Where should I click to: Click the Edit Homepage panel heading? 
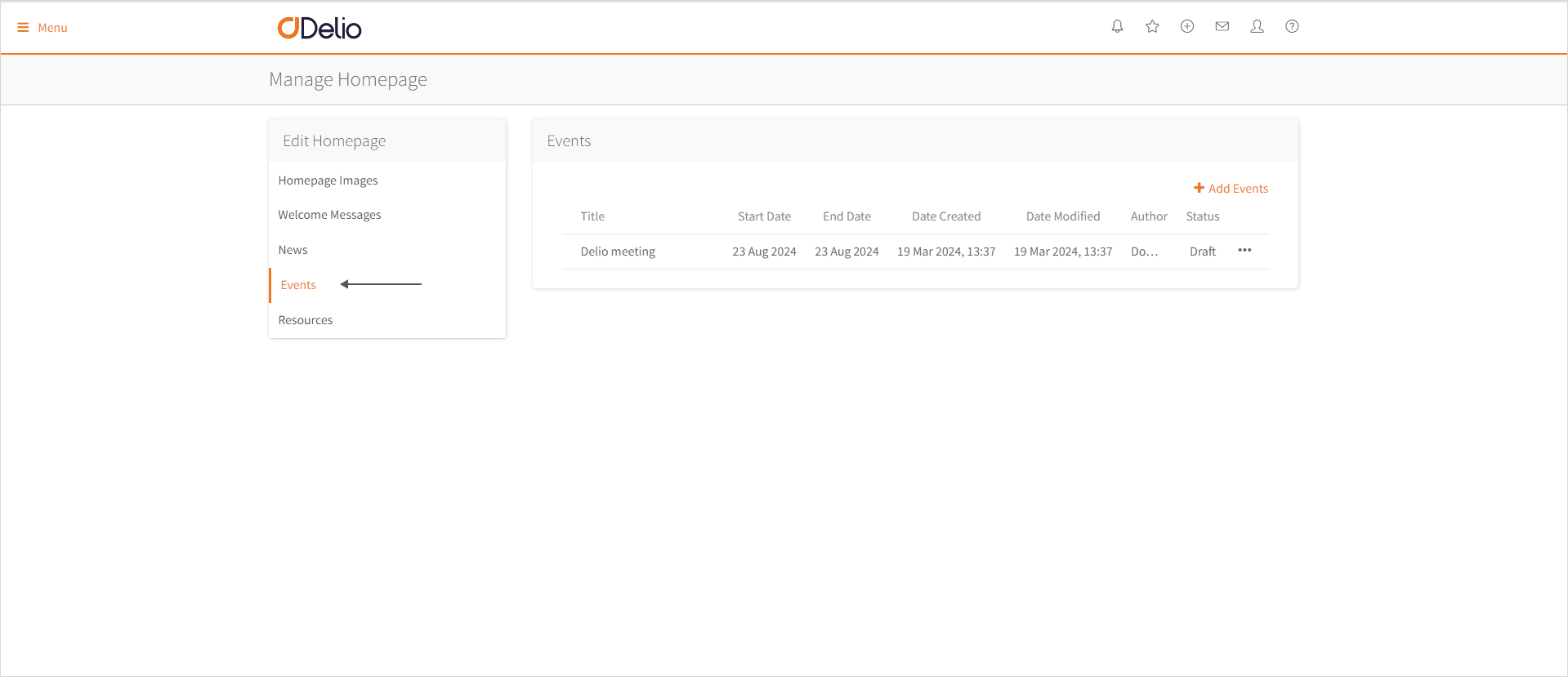pos(334,141)
